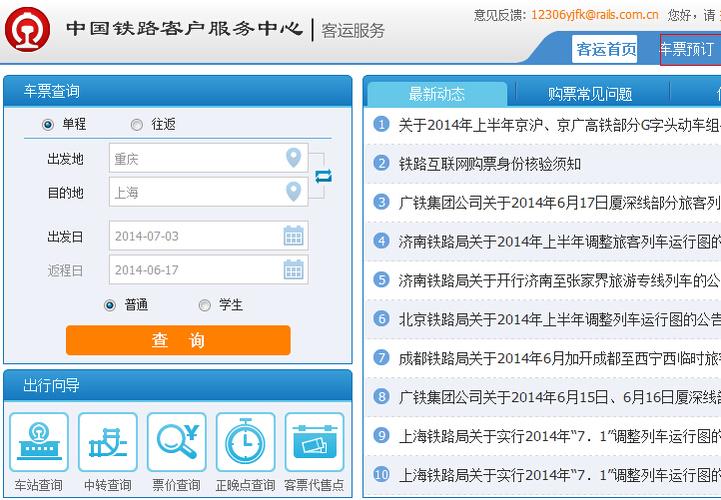Open news item 1 about 京沪、京广高铁
Viewport: 721px width, 500px height.
559,125
